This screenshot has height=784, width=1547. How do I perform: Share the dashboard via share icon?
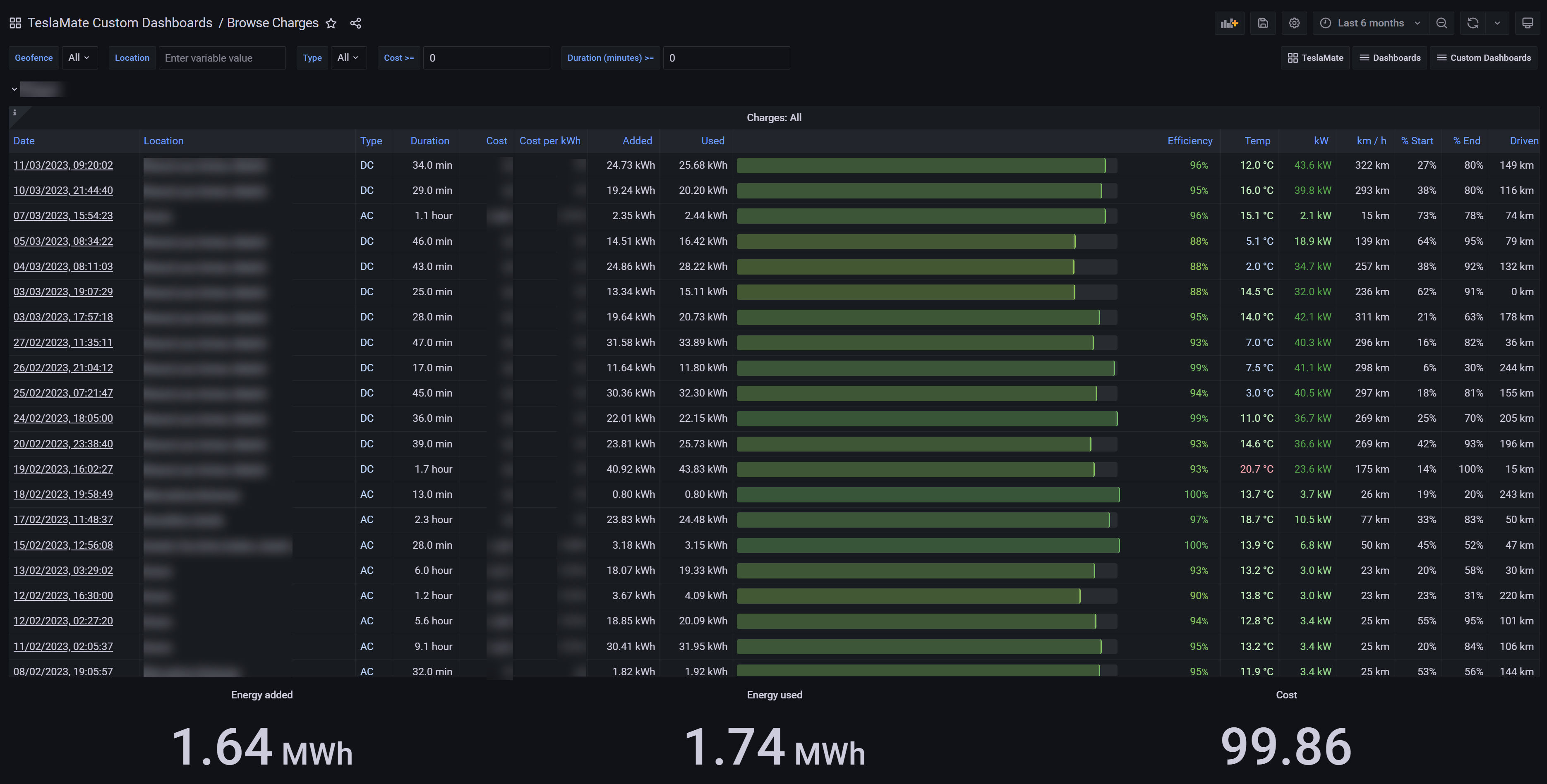click(x=355, y=24)
